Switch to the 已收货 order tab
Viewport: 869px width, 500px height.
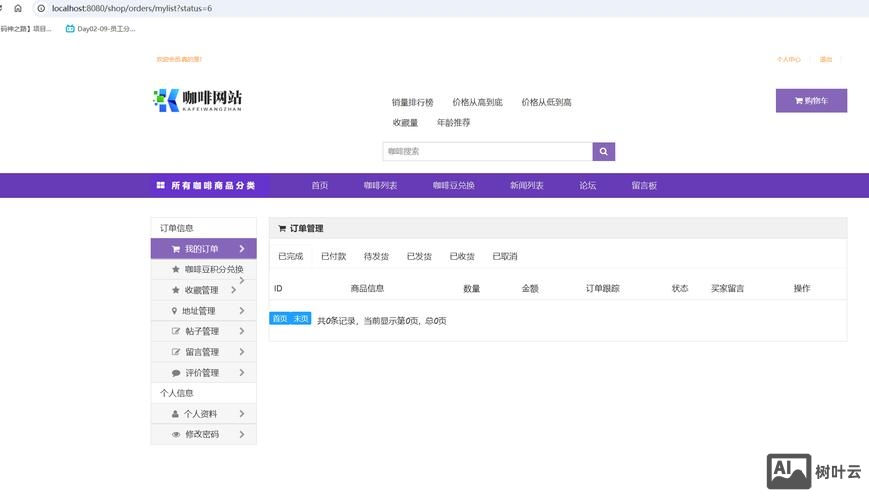462,256
